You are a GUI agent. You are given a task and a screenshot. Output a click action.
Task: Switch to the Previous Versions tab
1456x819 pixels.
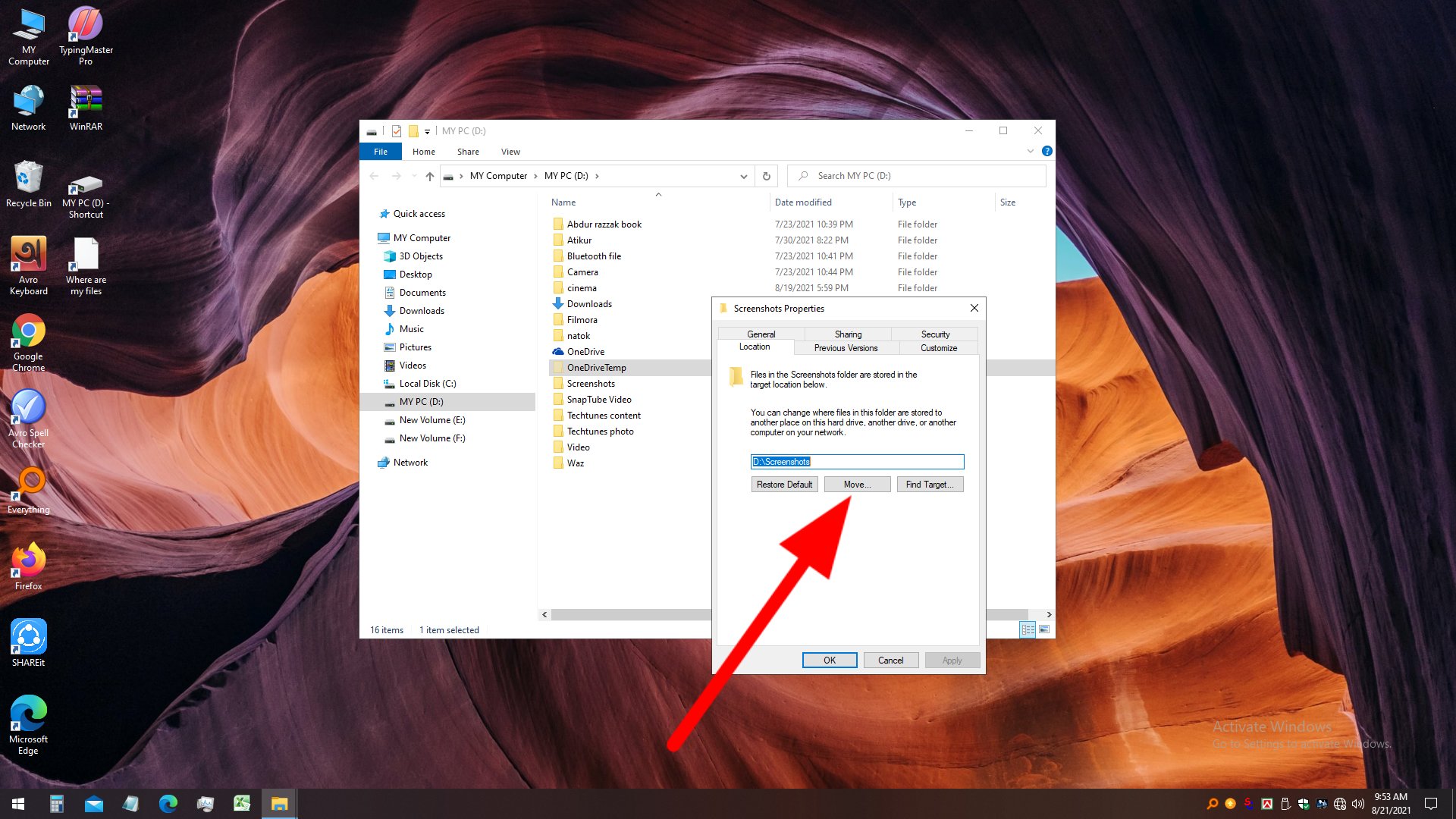(845, 347)
